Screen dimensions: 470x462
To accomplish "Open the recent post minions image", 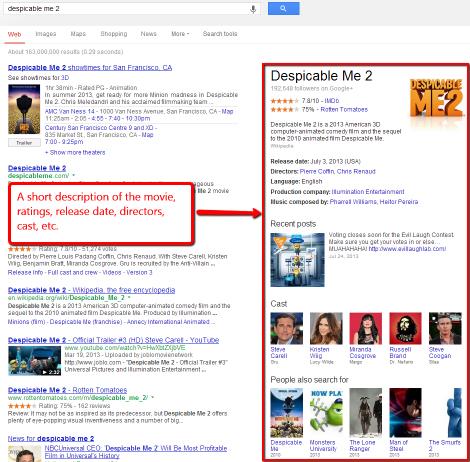I will (297, 260).
